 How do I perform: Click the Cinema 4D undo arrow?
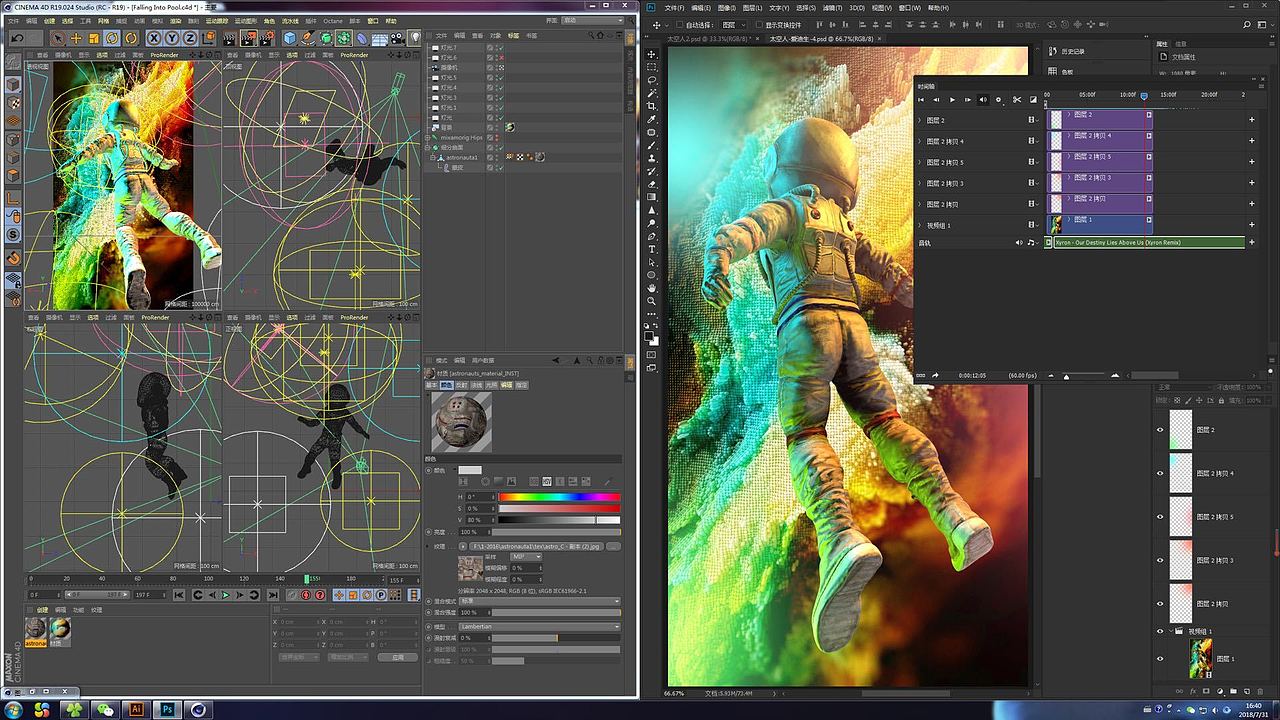pos(17,38)
